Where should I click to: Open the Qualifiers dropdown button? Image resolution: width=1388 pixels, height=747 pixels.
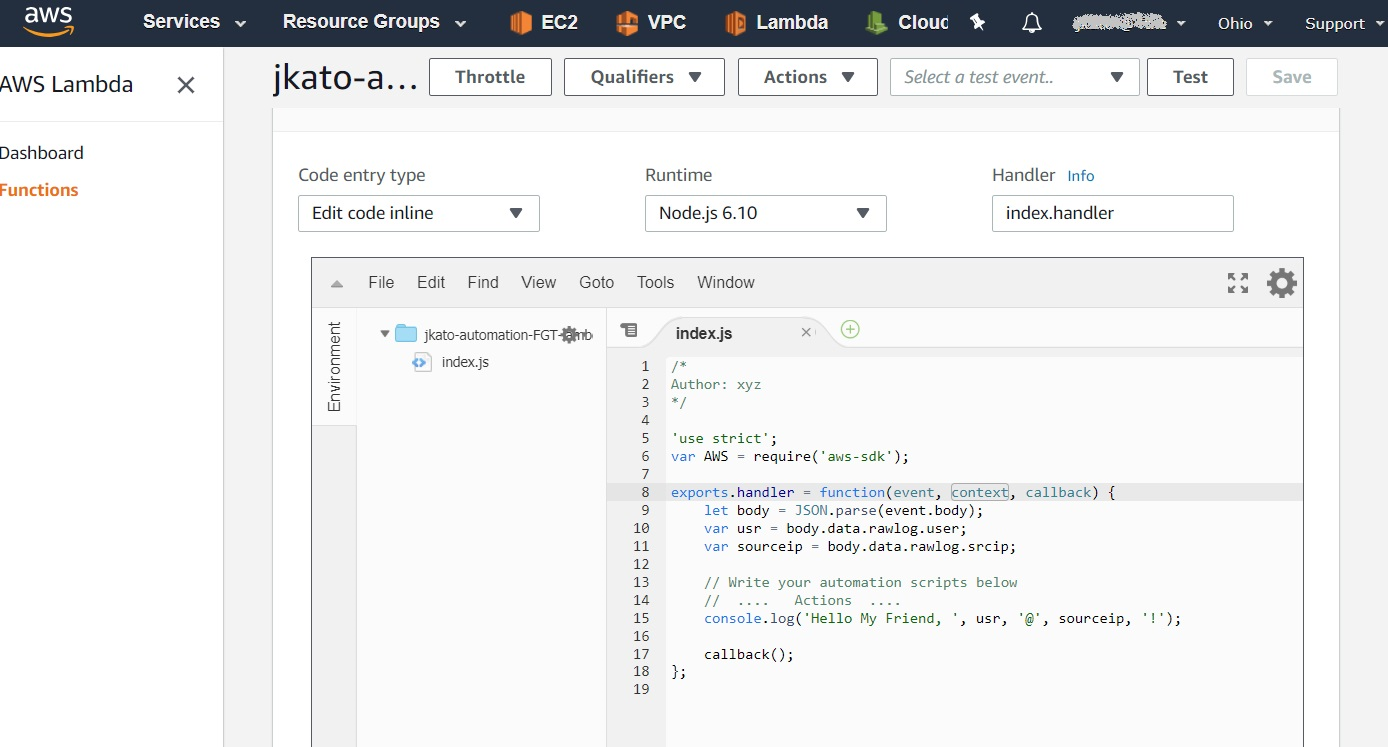tap(644, 77)
